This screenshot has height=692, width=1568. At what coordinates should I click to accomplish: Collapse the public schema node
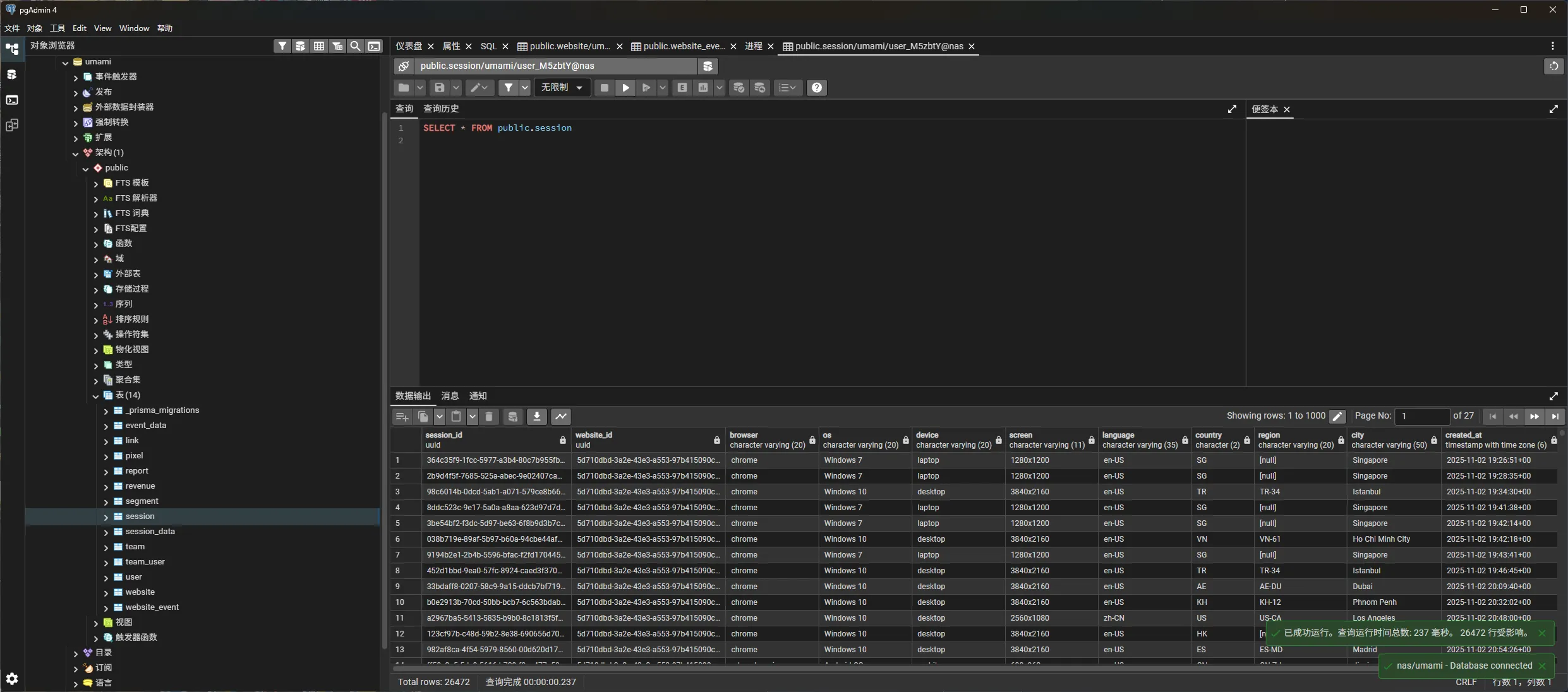point(86,169)
